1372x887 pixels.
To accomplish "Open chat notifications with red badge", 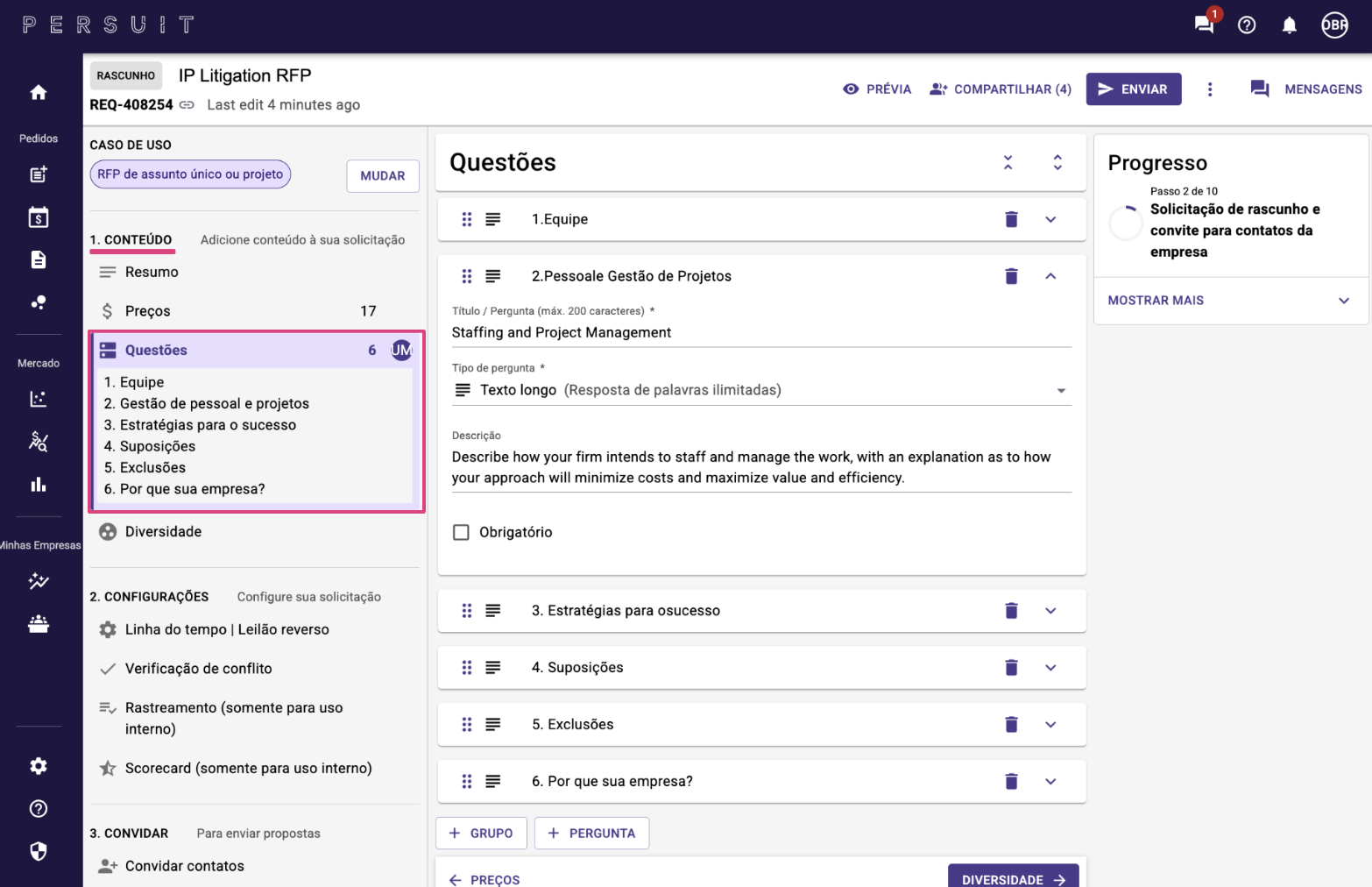I will click(1205, 24).
